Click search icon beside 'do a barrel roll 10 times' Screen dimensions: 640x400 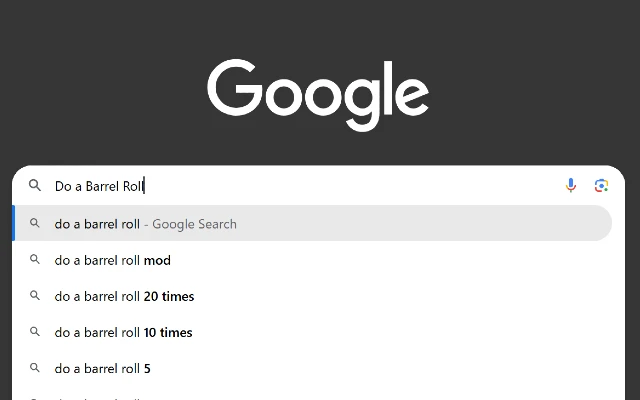pyautogui.click(x=35, y=332)
